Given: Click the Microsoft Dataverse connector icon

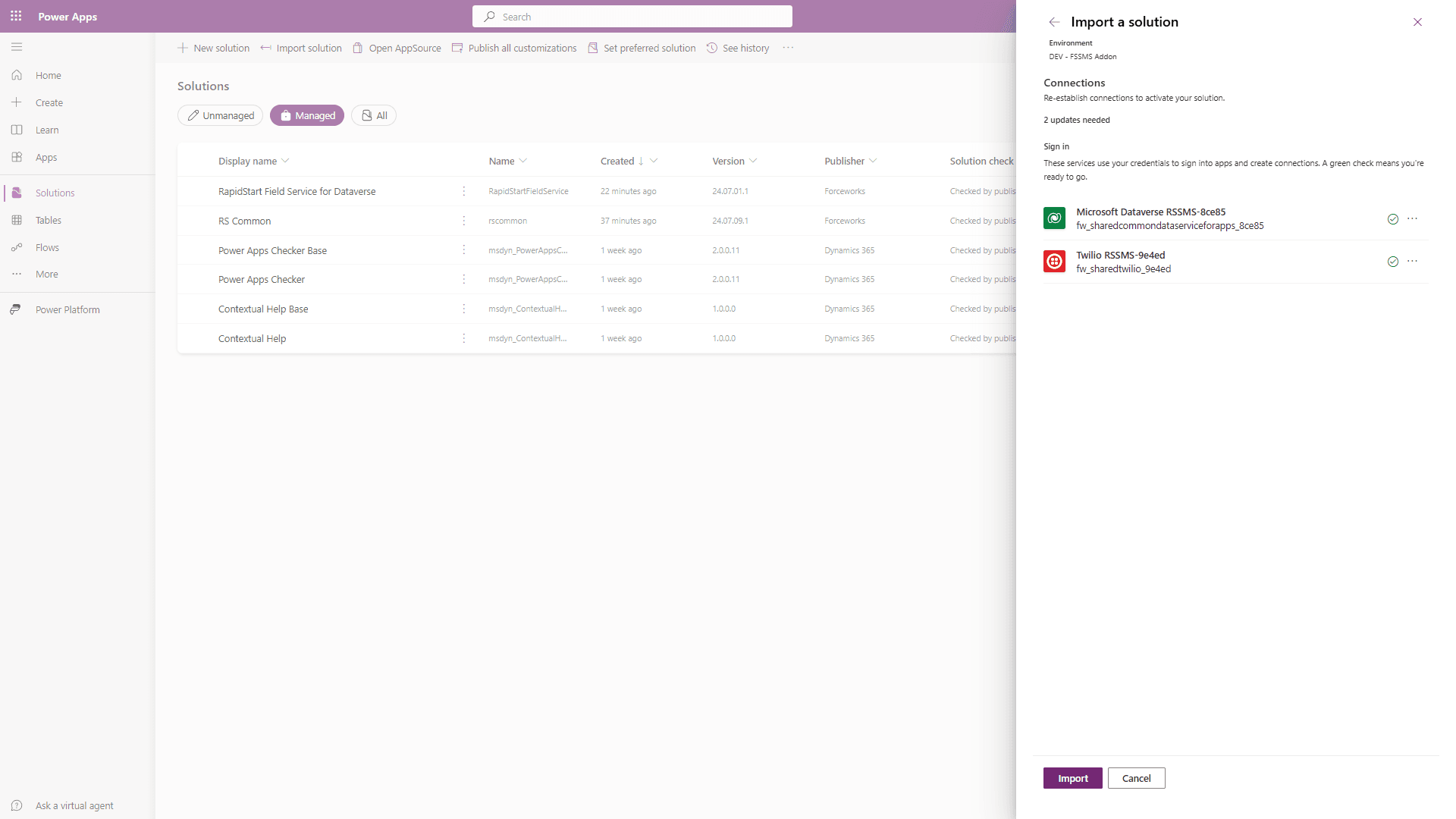Looking at the screenshot, I should [1054, 218].
